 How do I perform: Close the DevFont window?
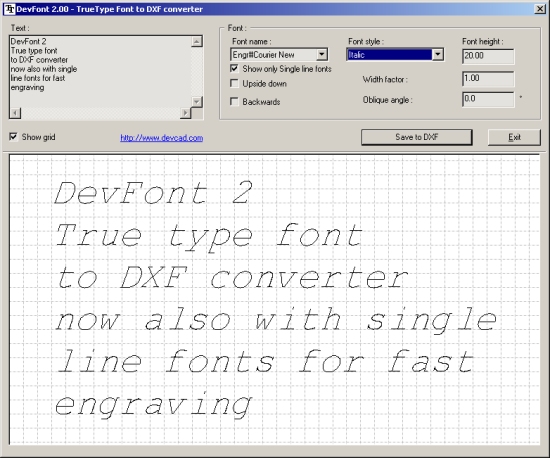tap(540, 9)
